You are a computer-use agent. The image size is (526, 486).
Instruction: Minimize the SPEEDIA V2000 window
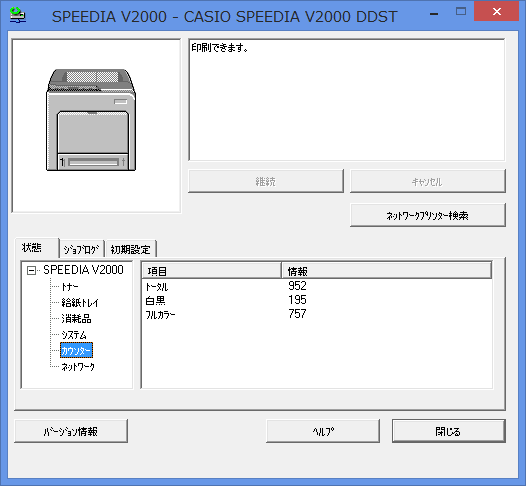tap(434, 13)
